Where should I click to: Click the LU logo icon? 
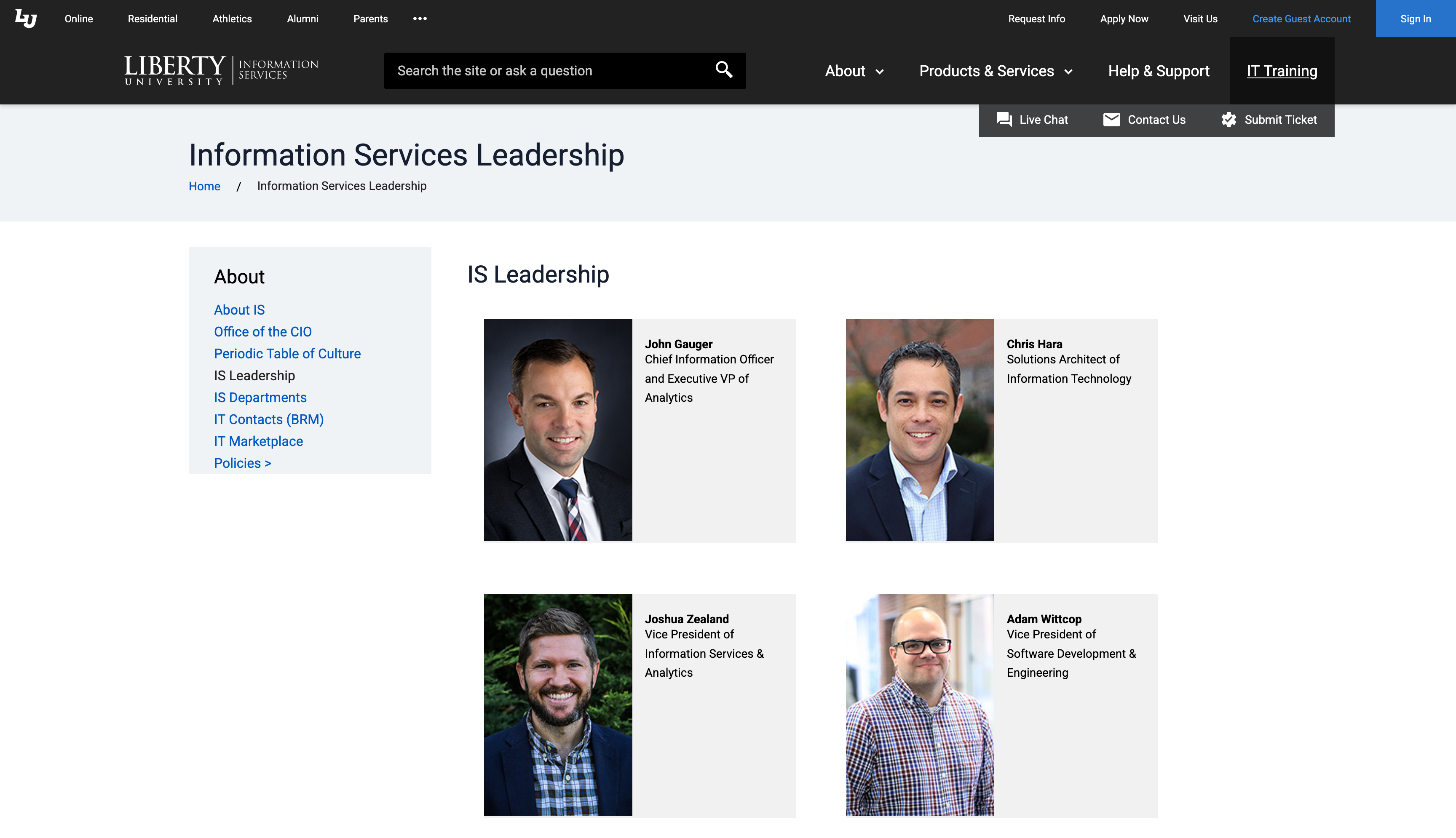click(x=26, y=19)
